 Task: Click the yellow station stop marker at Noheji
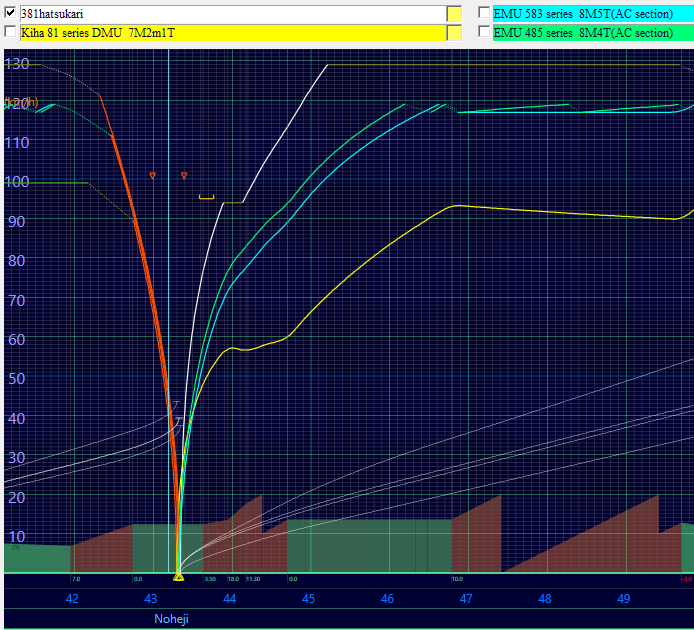tap(178, 577)
